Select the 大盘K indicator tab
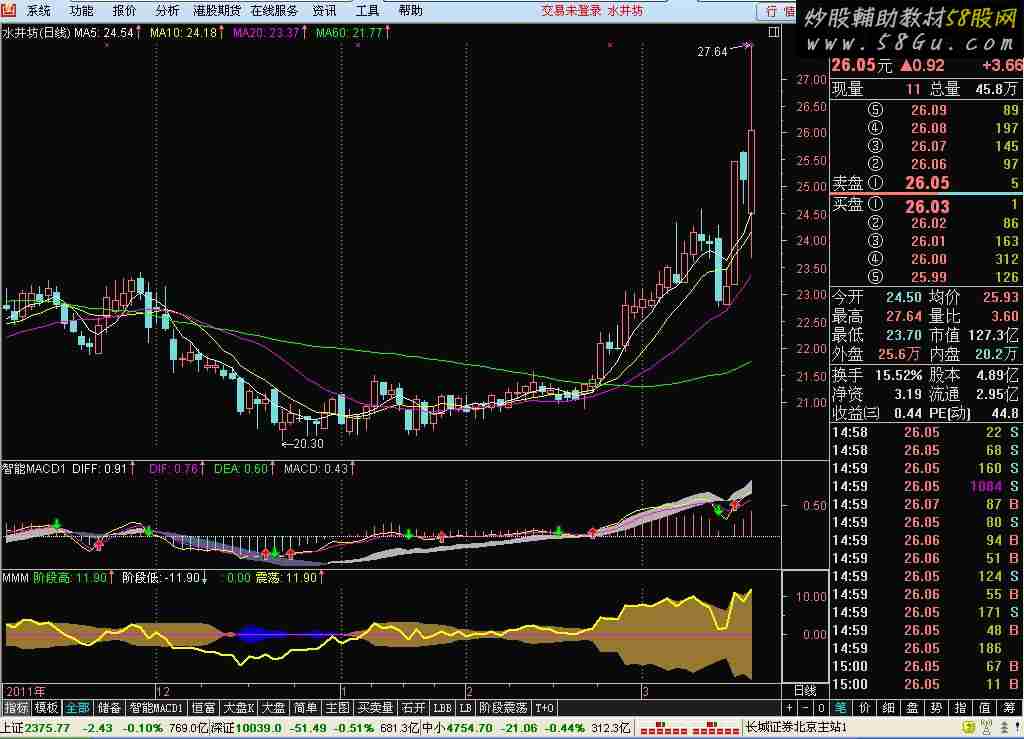 click(x=238, y=708)
